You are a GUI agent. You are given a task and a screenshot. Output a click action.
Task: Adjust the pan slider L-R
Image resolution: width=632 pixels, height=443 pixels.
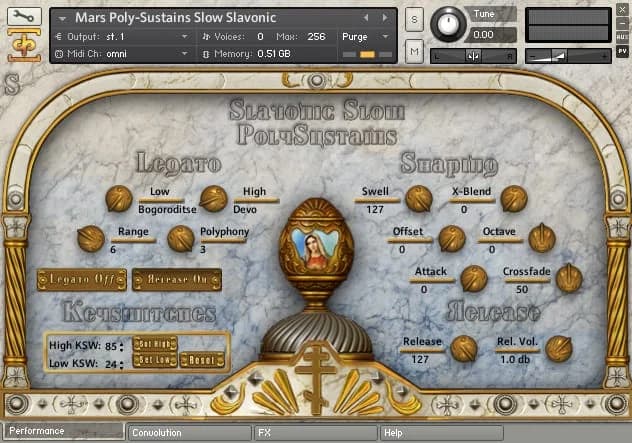coord(474,56)
